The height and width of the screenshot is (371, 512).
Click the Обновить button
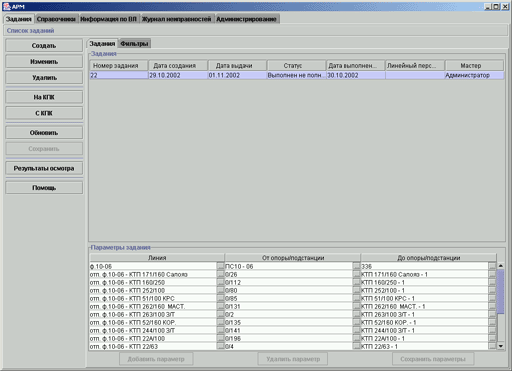tap(44, 133)
